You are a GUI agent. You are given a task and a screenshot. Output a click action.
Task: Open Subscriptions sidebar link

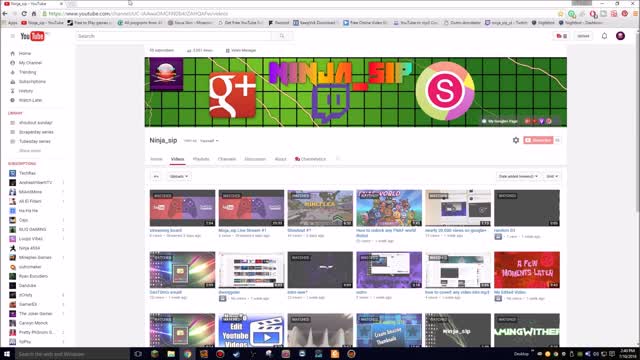tap(32, 82)
